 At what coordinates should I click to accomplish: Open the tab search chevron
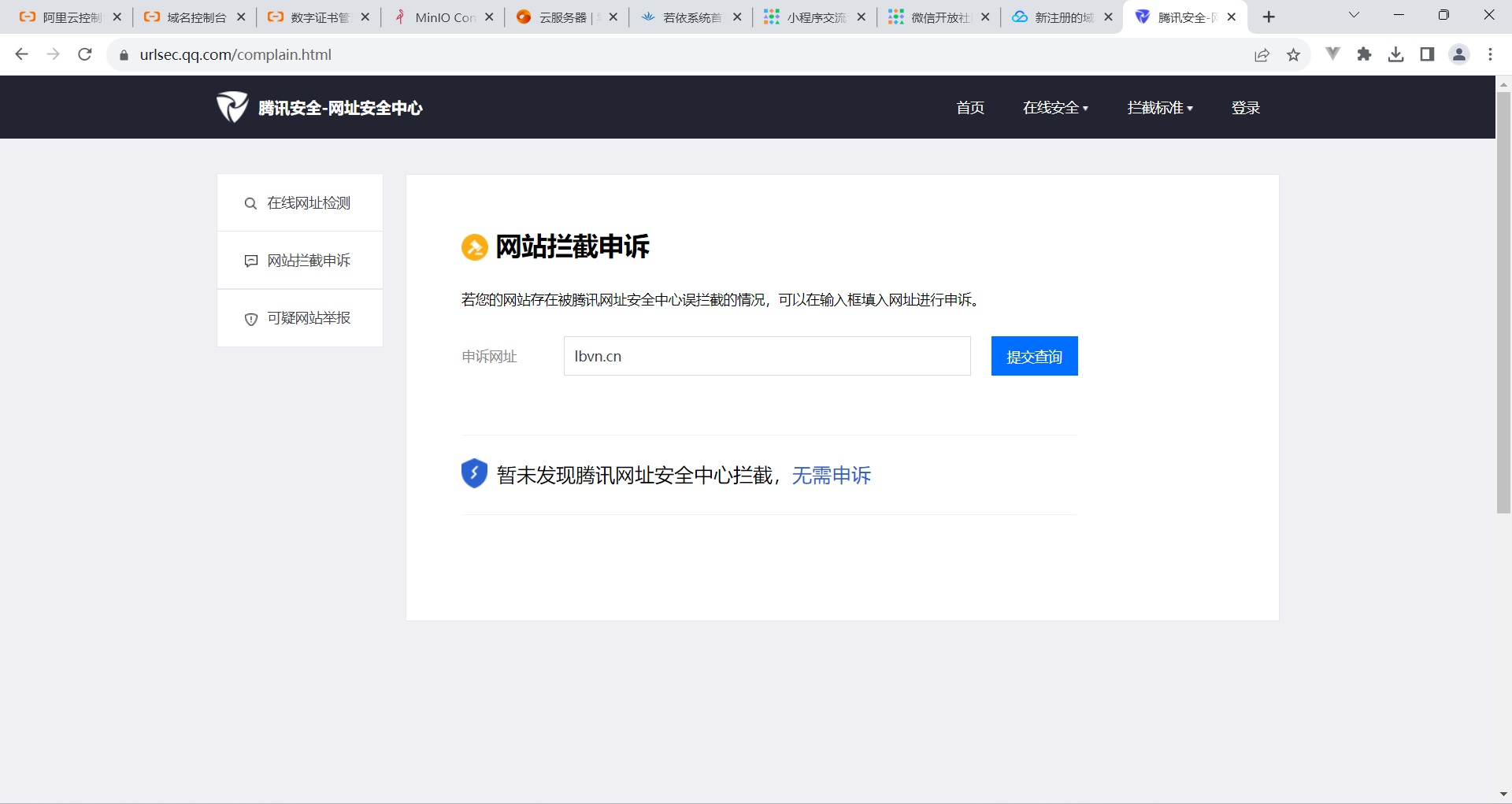(x=1354, y=15)
